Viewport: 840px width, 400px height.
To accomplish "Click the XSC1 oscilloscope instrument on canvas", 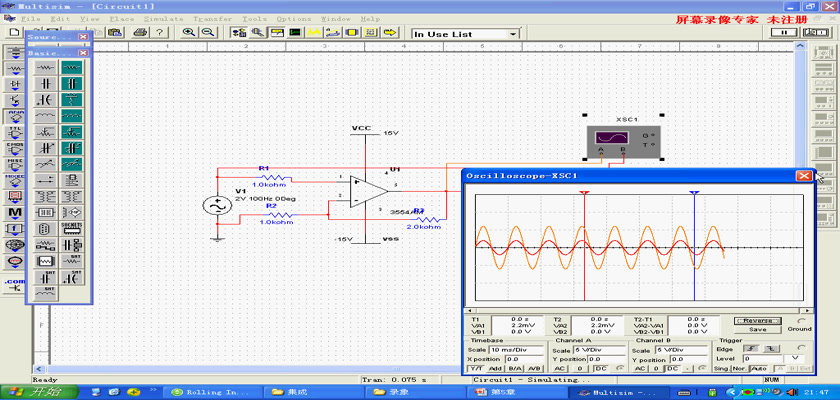I will click(624, 140).
